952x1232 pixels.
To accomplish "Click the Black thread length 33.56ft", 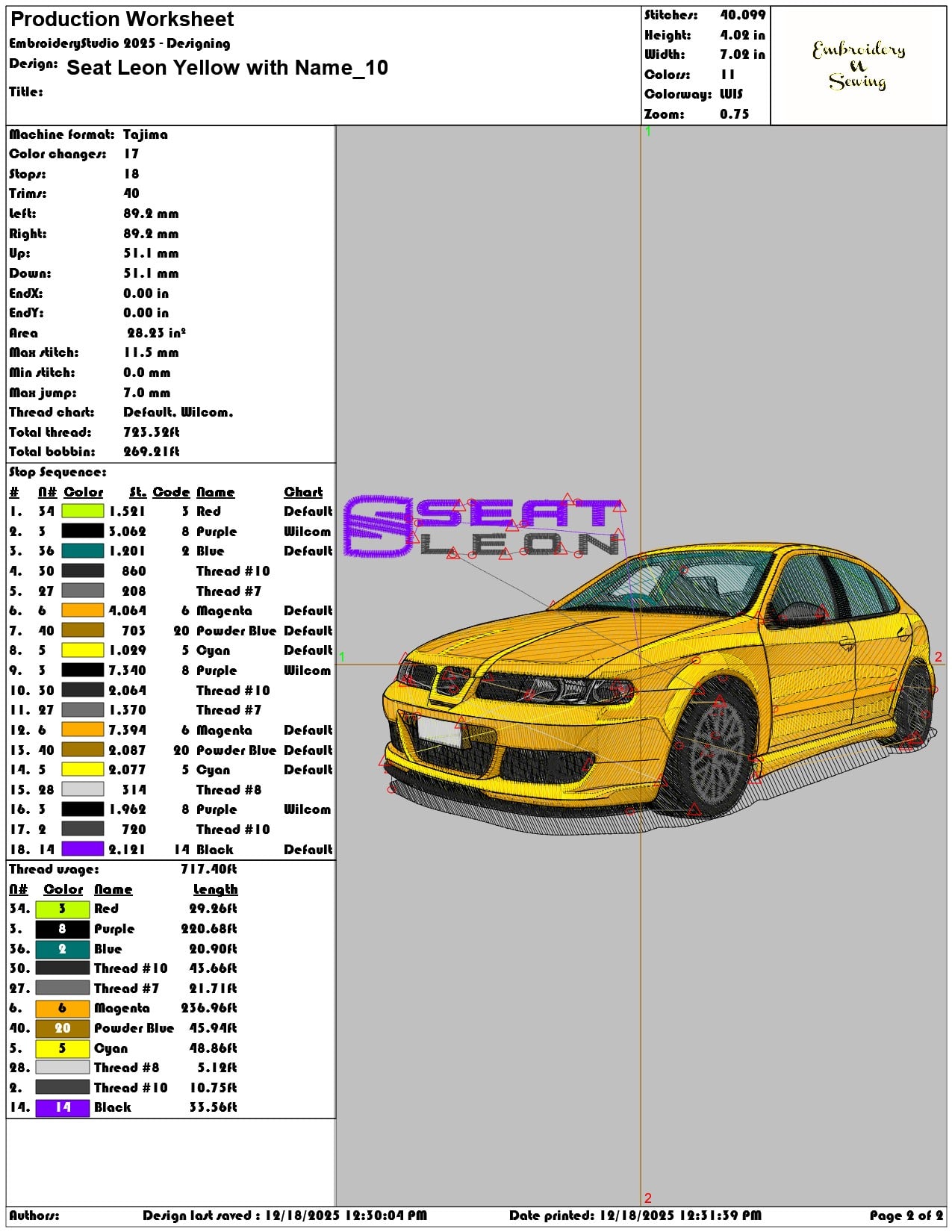I will coord(214,1108).
